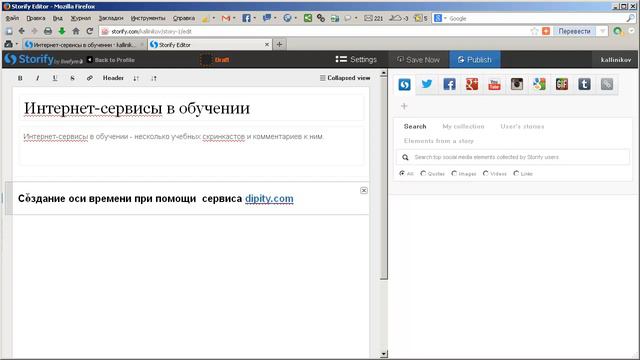
Task: Bookmark this page with star icon
Action: click(x=534, y=31)
